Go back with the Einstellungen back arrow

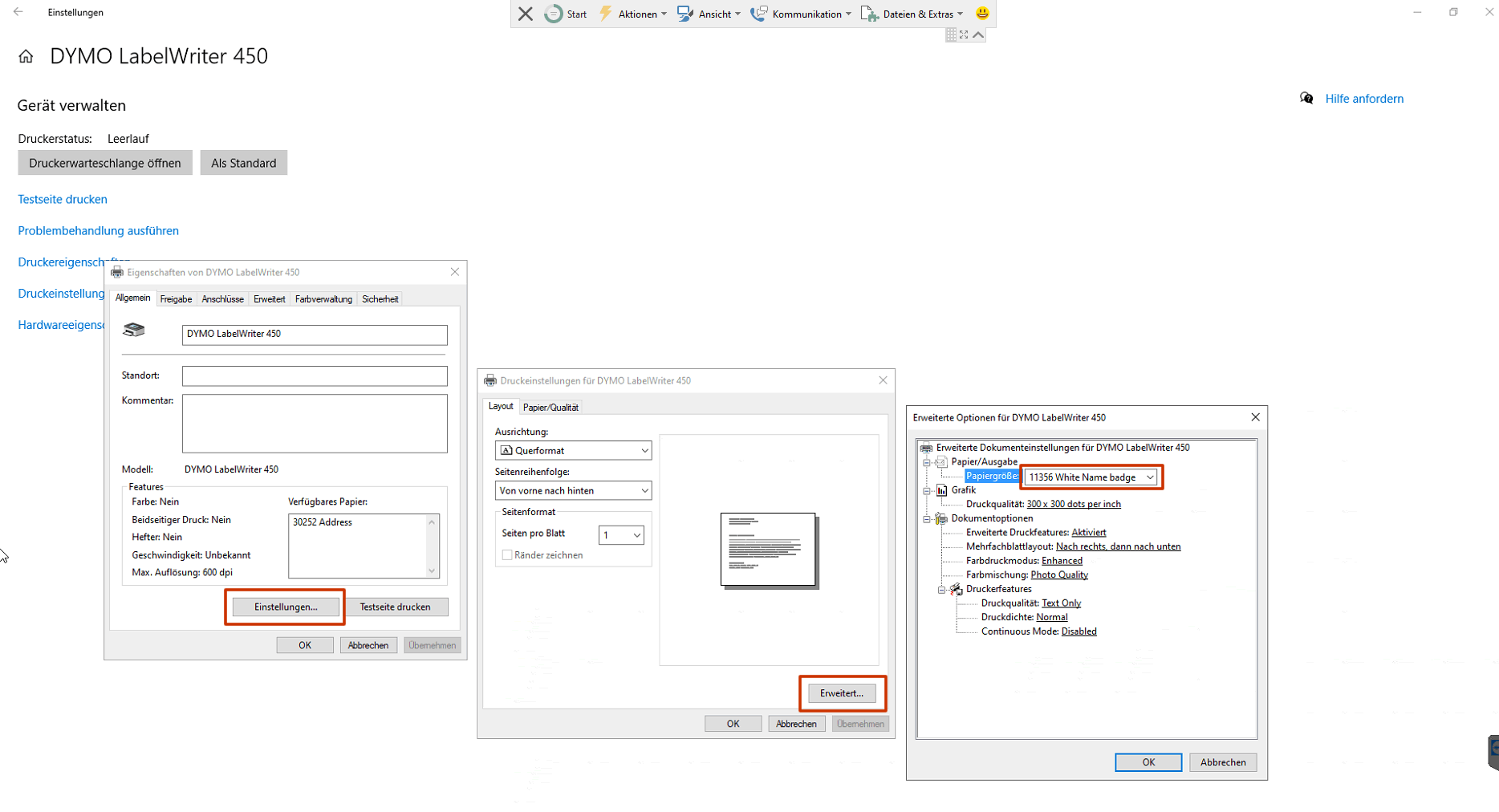[x=18, y=12]
